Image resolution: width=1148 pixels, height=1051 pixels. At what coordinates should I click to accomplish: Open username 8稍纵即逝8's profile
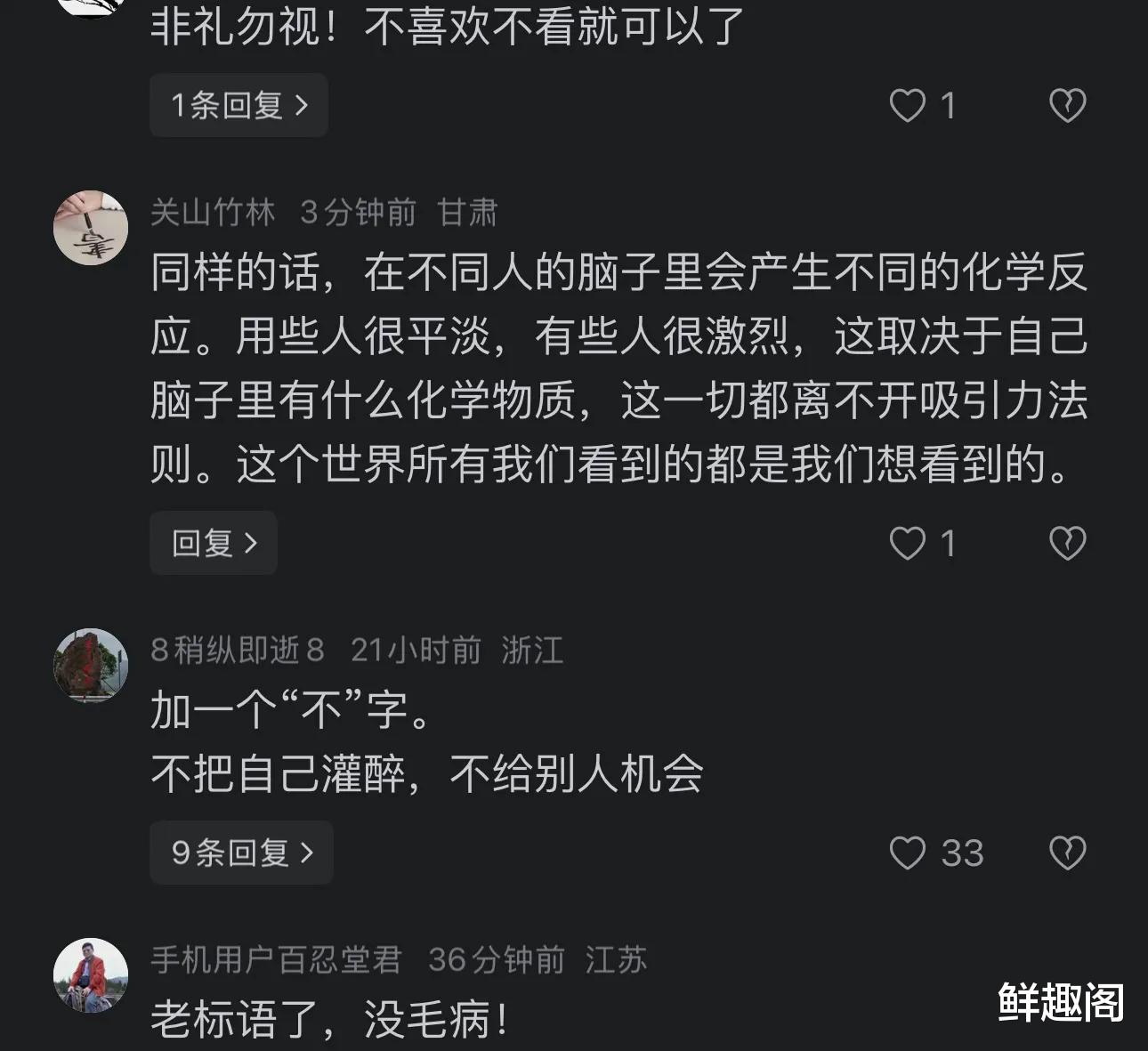(237, 651)
